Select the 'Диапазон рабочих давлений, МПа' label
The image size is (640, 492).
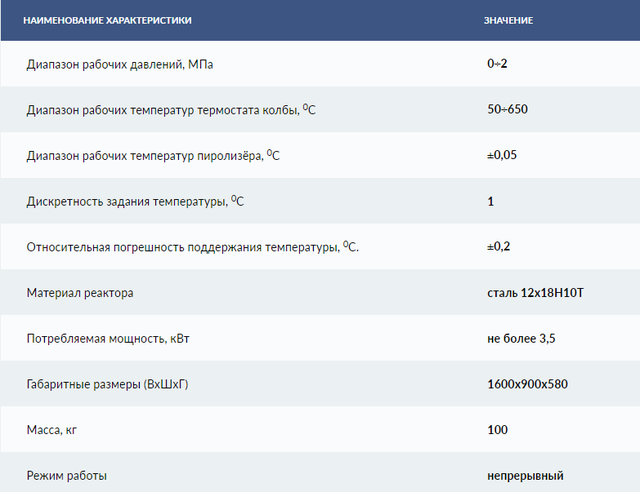[120, 64]
